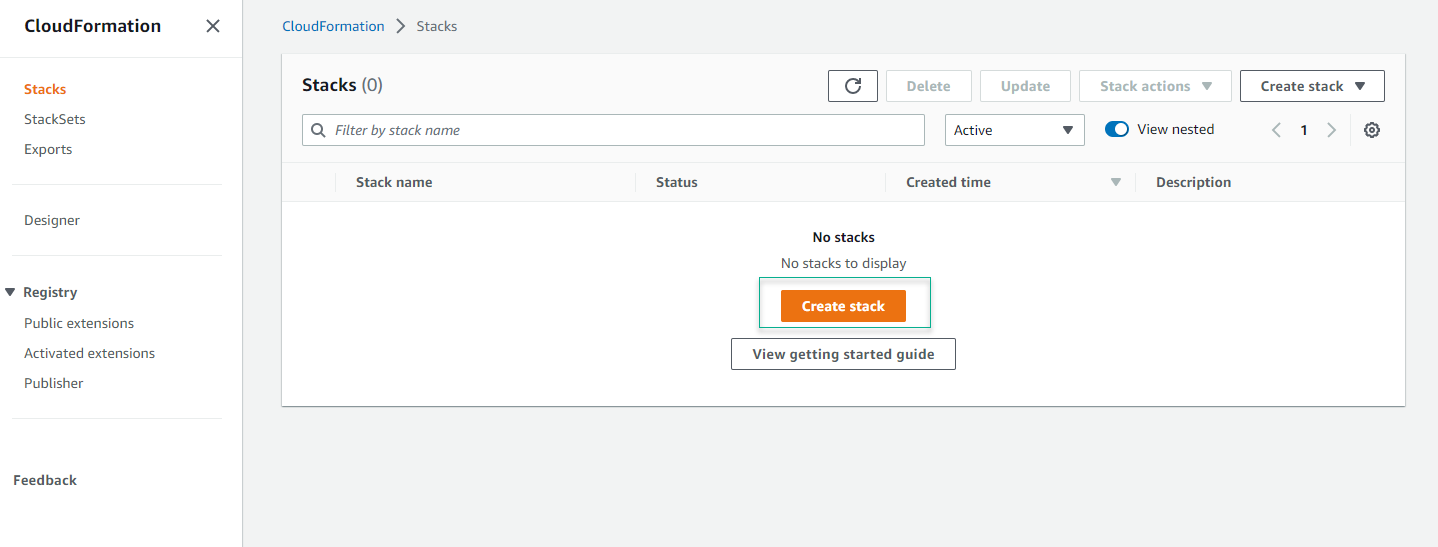
Task: Open the Stack actions dropdown
Action: tap(1155, 86)
